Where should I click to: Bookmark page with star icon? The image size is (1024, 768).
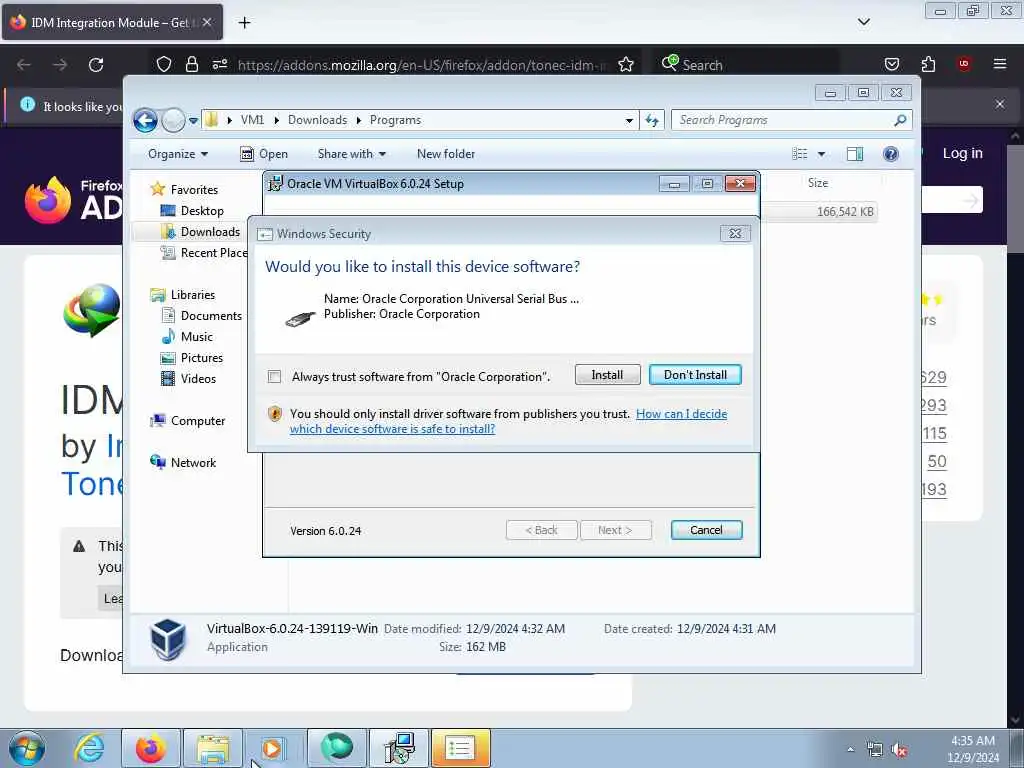tap(626, 64)
